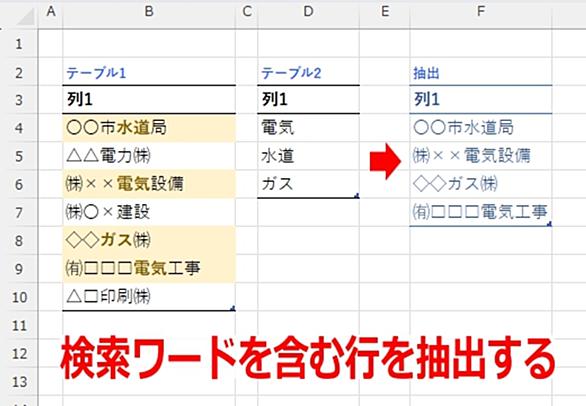Screen dimensions: 586x406
Task: Select column A header
Action: tap(51, 12)
